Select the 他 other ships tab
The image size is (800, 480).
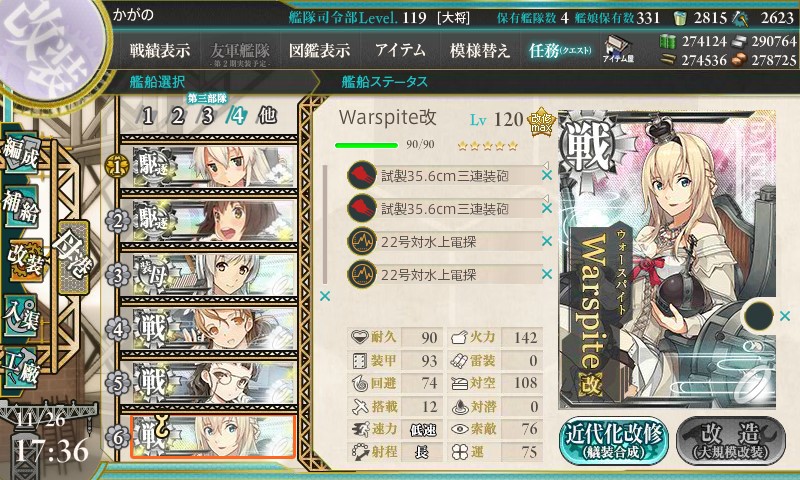[x=267, y=116]
